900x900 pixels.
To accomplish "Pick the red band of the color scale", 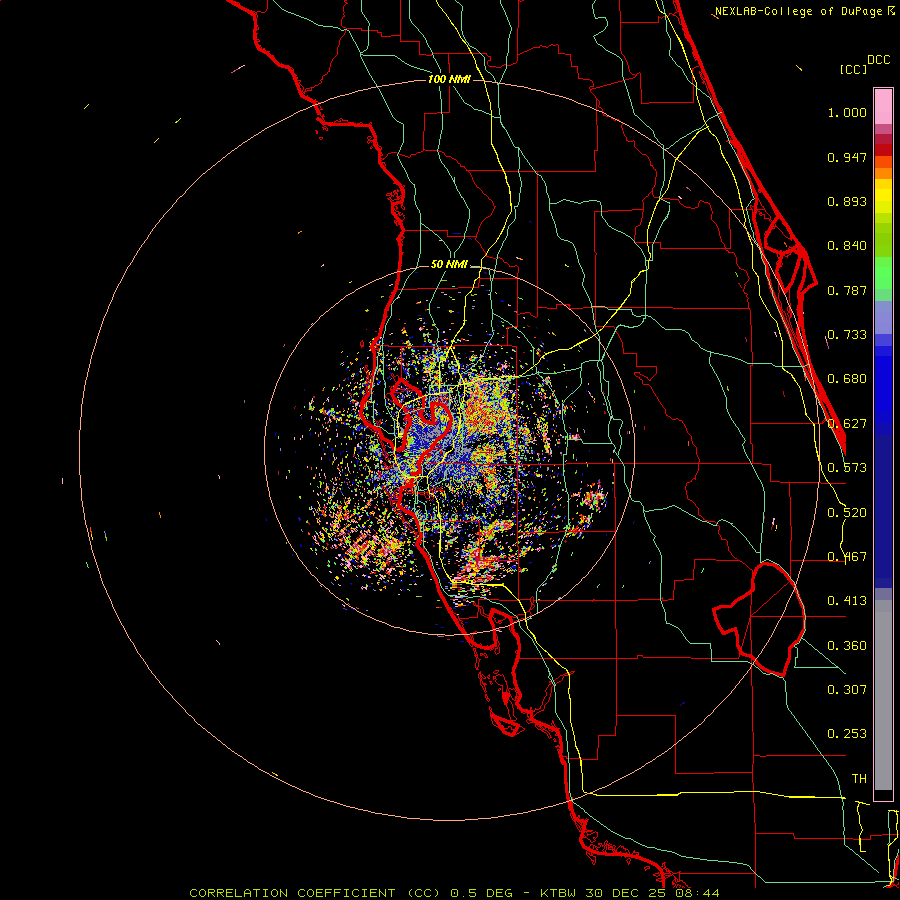I will coord(883,149).
